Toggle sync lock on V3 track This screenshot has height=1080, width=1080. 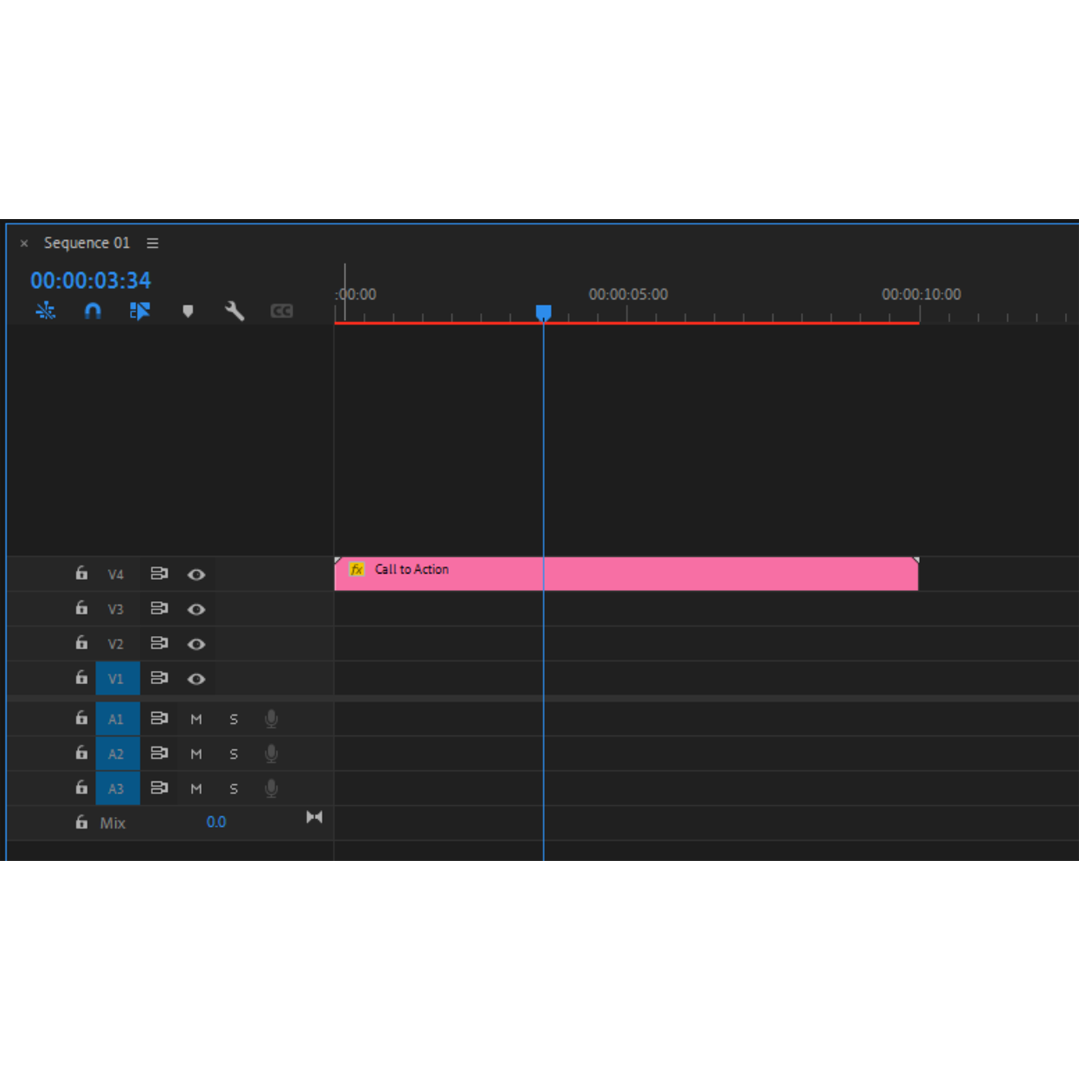click(x=159, y=609)
